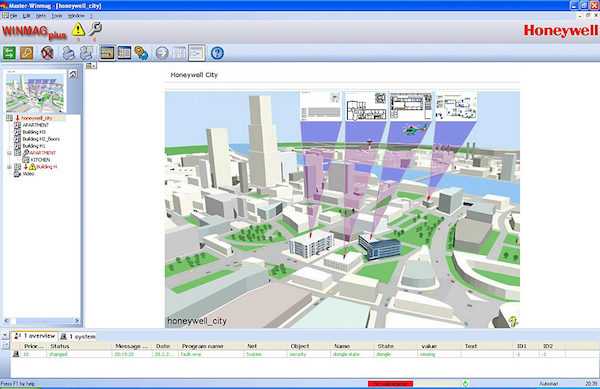Viewport: 600px width, 389px height.
Task: Click the yellow warning alarm icon
Action: (78, 29)
